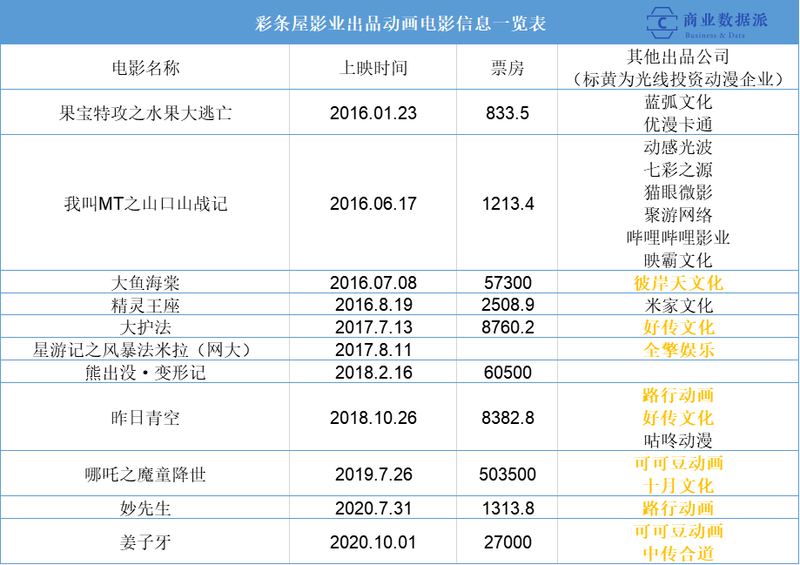
Task: Select the 票房 column header
Action: (507, 68)
